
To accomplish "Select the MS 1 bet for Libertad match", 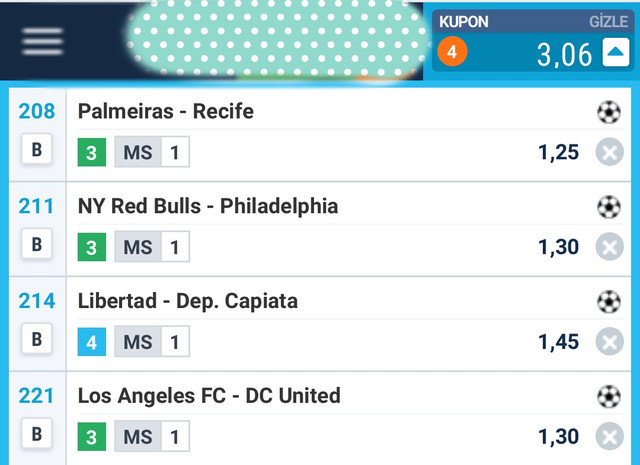I will coord(152,341).
